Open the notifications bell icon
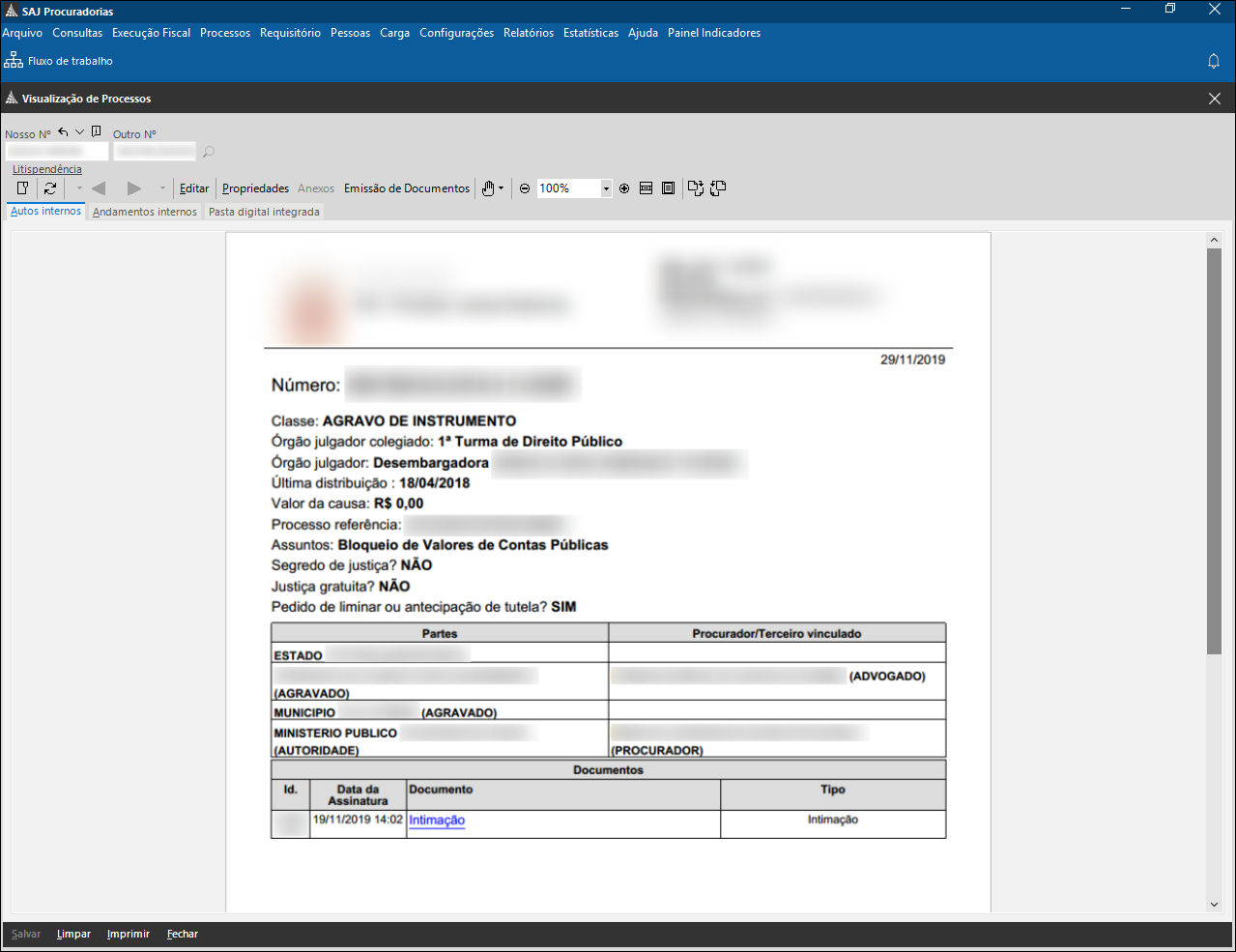This screenshot has height=952, width=1236. click(x=1214, y=61)
